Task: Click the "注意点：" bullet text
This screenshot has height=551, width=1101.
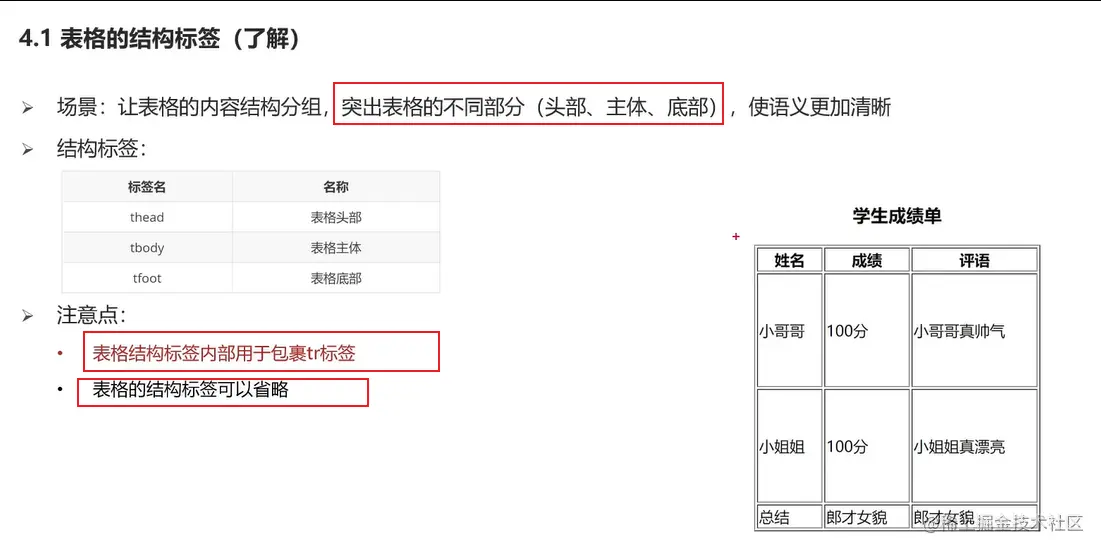Action: 91,315
